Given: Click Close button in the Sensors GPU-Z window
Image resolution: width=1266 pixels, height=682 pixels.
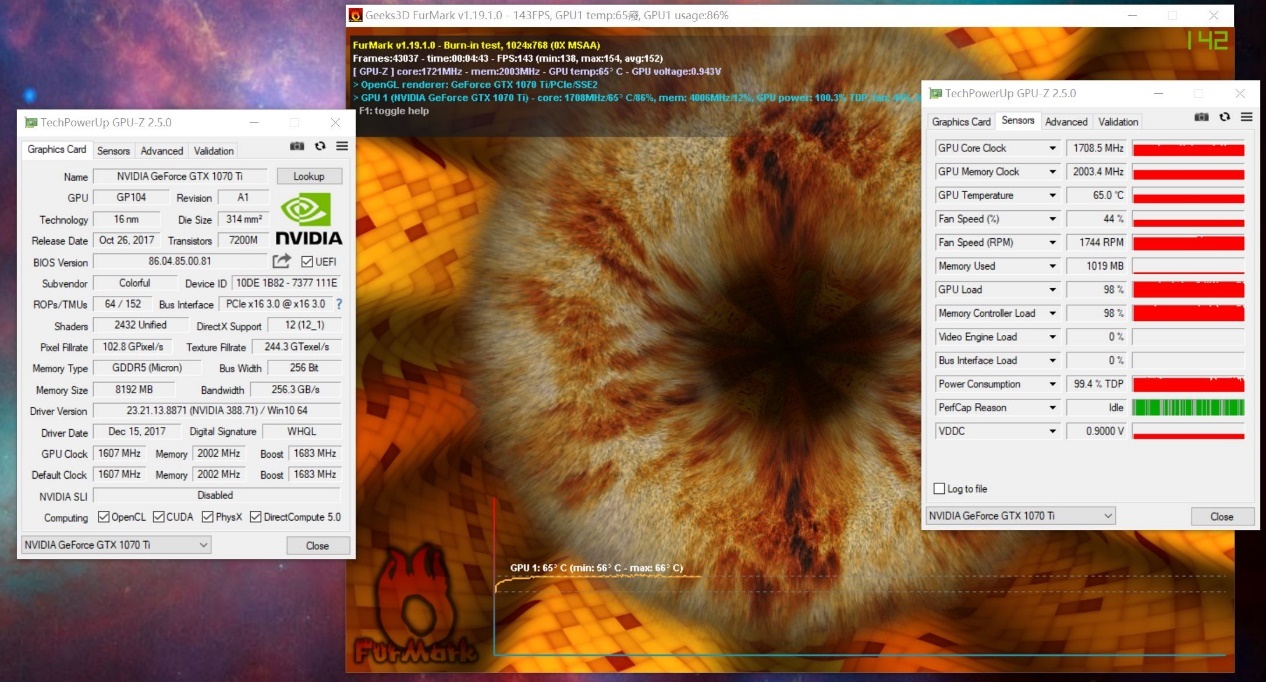Looking at the screenshot, I should (x=1222, y=517).
